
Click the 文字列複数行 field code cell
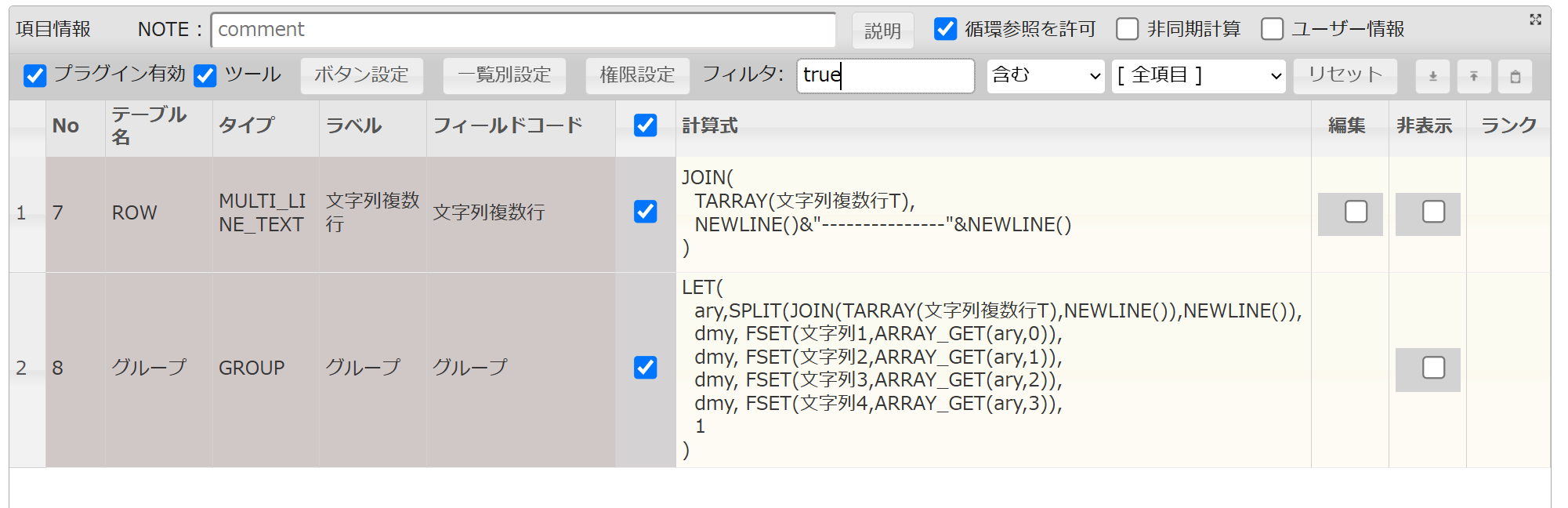[x=521, y=214]
